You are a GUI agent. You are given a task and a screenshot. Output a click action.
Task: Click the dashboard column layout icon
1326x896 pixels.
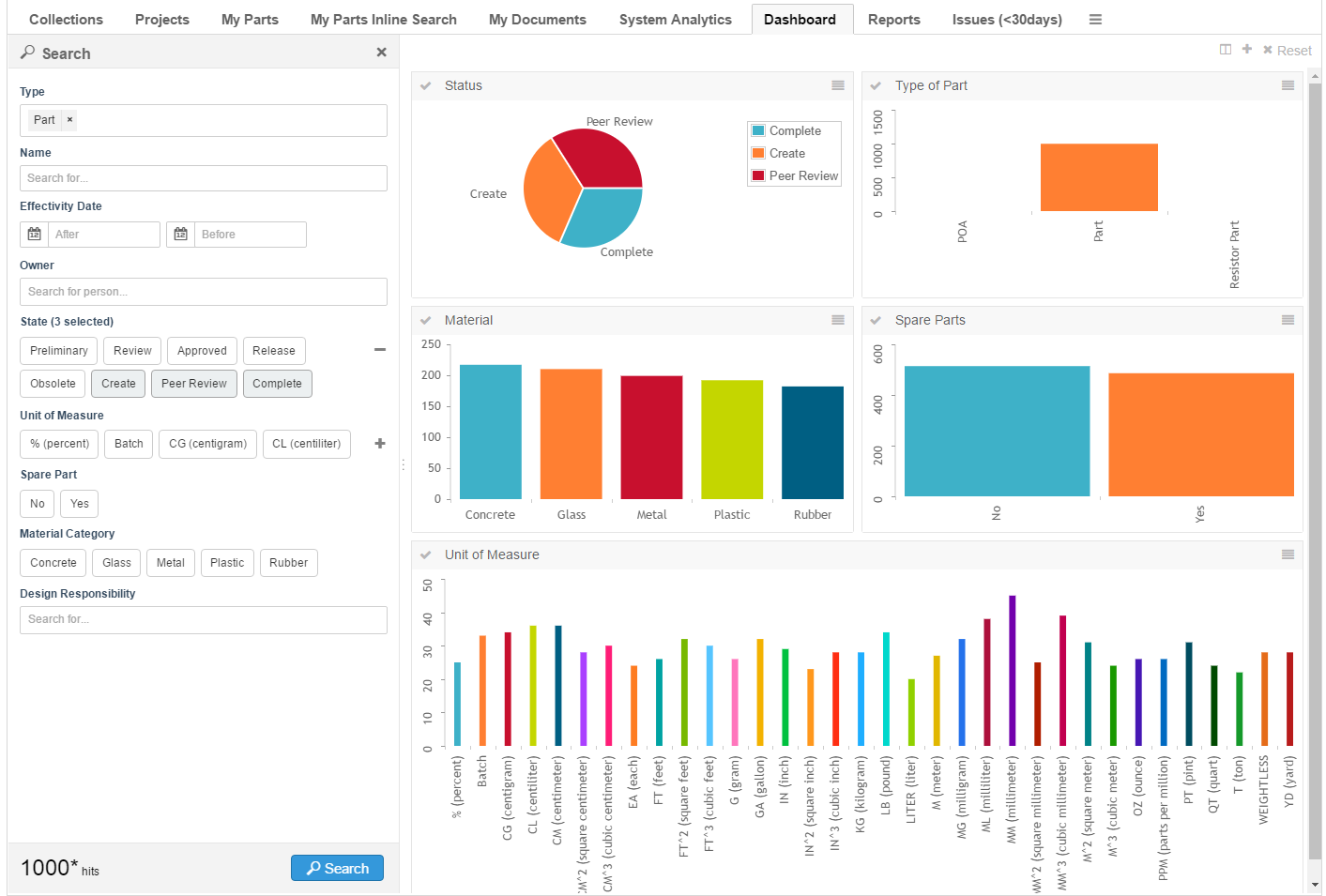[x=1225, y=50]
